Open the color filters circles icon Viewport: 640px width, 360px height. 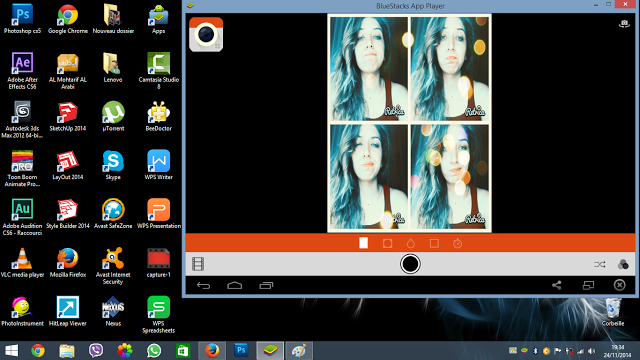coord(623,264)
